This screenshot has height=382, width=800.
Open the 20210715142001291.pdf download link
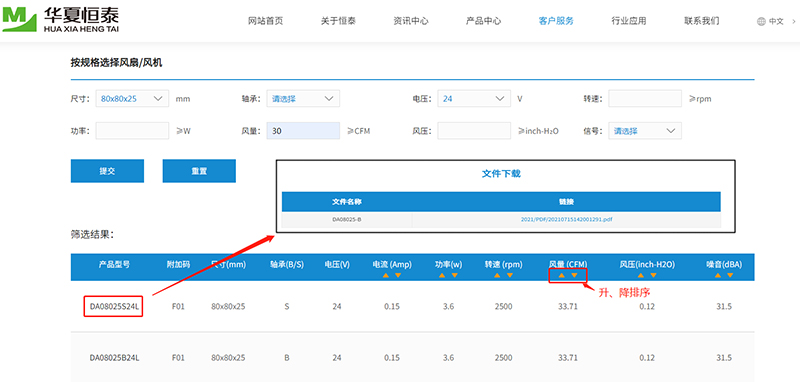(566, 219)
